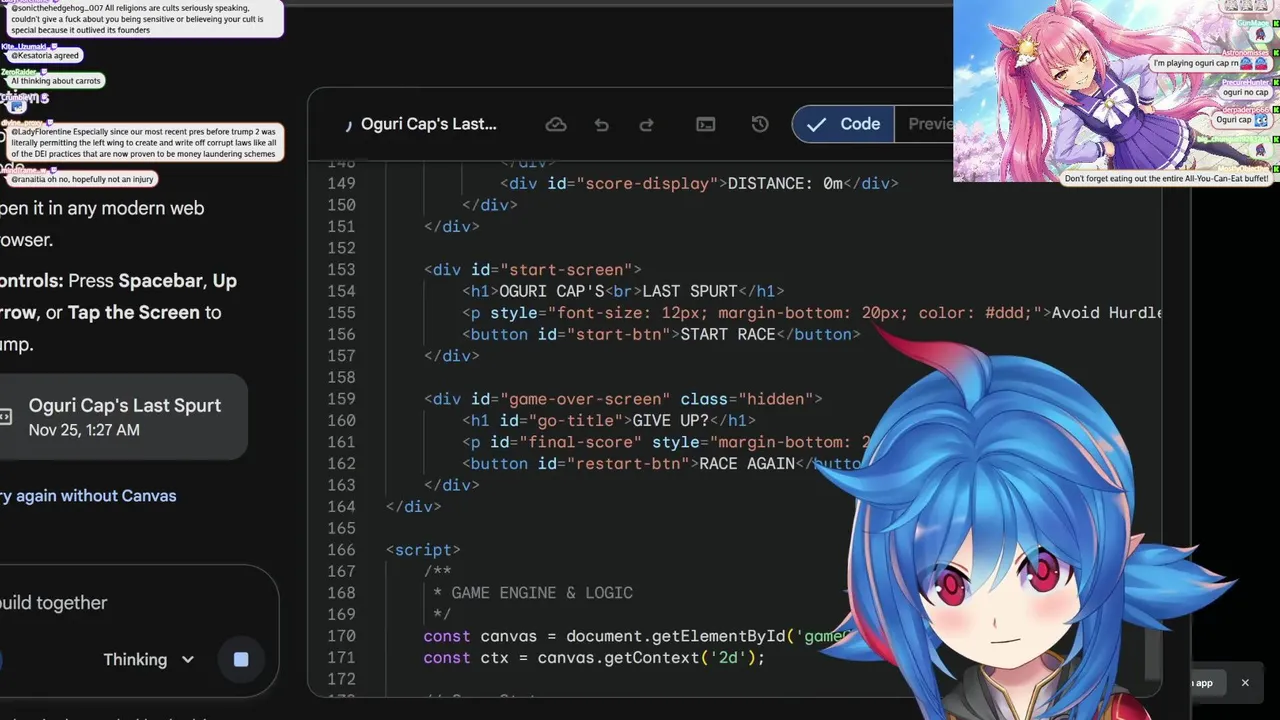Click the "oguri no cap" chat bubble
Image resolution: width=1280 pixels, height=720 pixels.
pyautogui.click(x=1245, y=92)
